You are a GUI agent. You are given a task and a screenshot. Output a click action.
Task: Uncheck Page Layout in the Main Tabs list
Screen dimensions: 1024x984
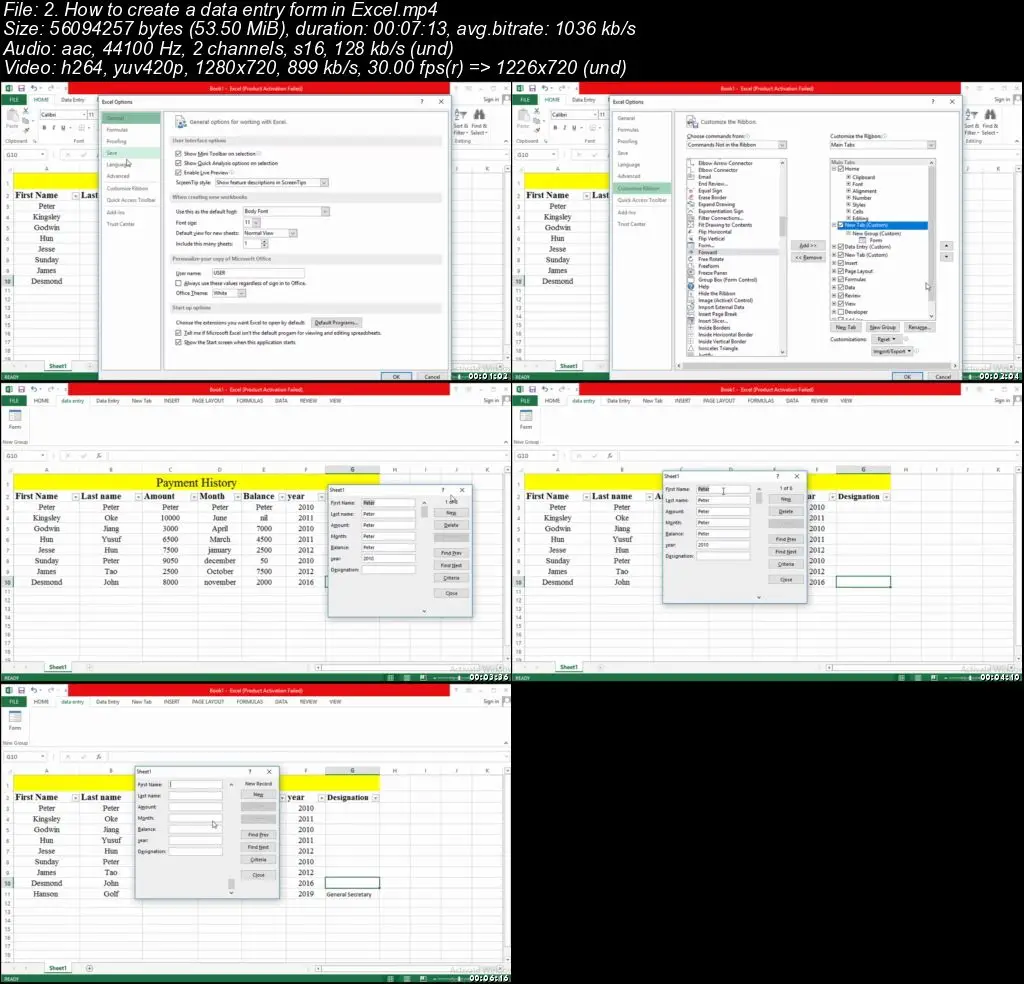840,271
